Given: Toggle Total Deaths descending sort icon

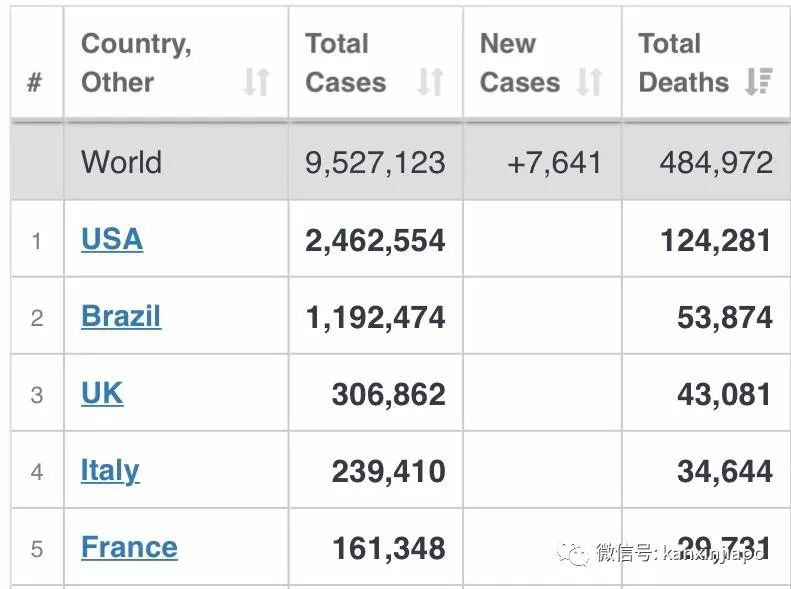Looking at the screenshot, I should click(x=759, y=82).
